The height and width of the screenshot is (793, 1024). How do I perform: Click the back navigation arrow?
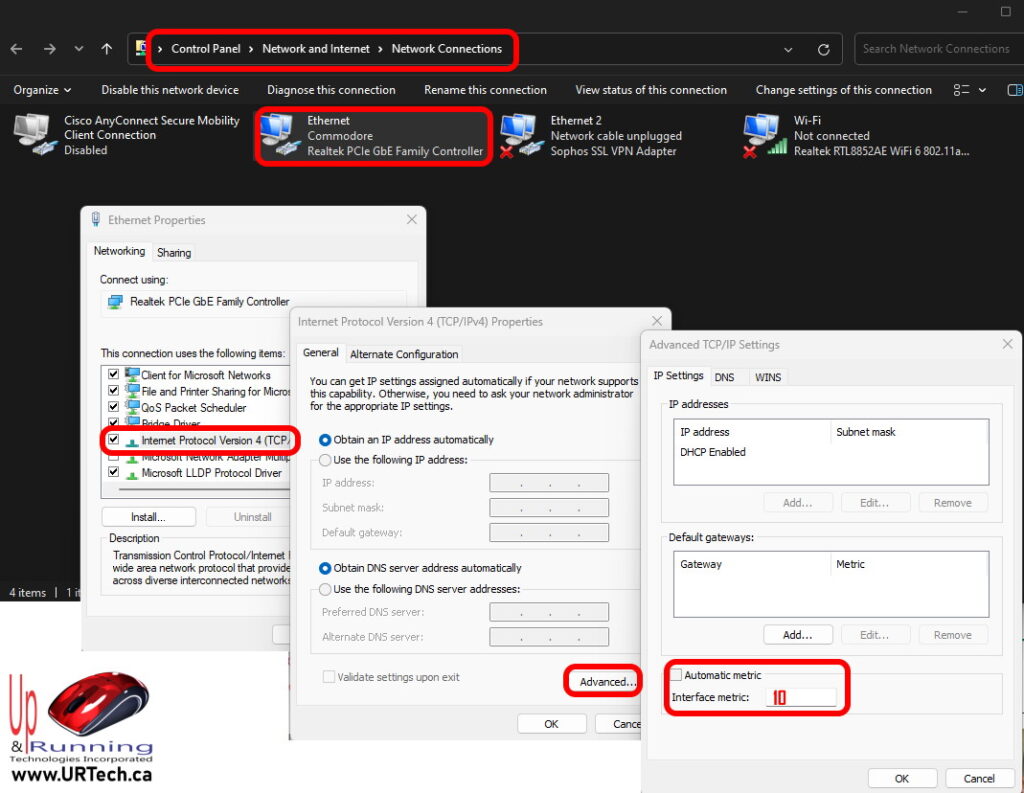[x=16, y=48]
